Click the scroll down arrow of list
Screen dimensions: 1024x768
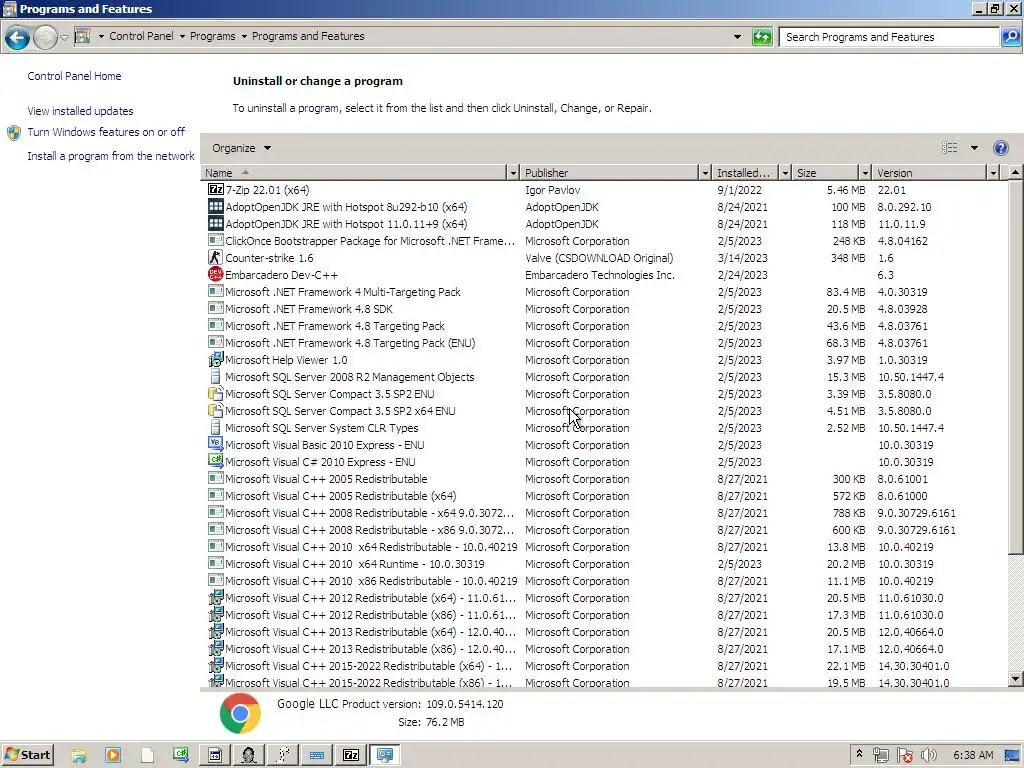tap(1015, 679)
